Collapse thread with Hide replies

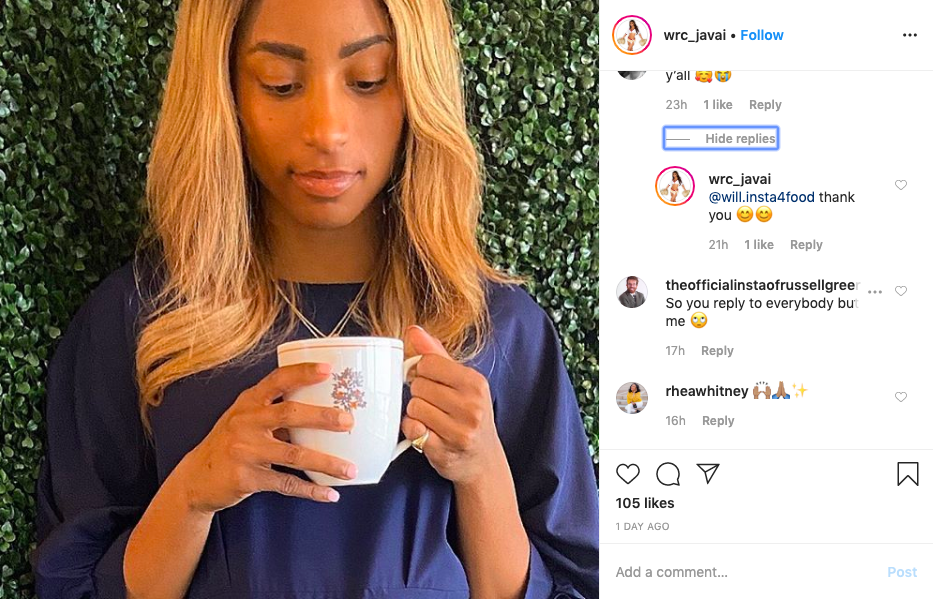pyautogui.click(x=721, y=139)
